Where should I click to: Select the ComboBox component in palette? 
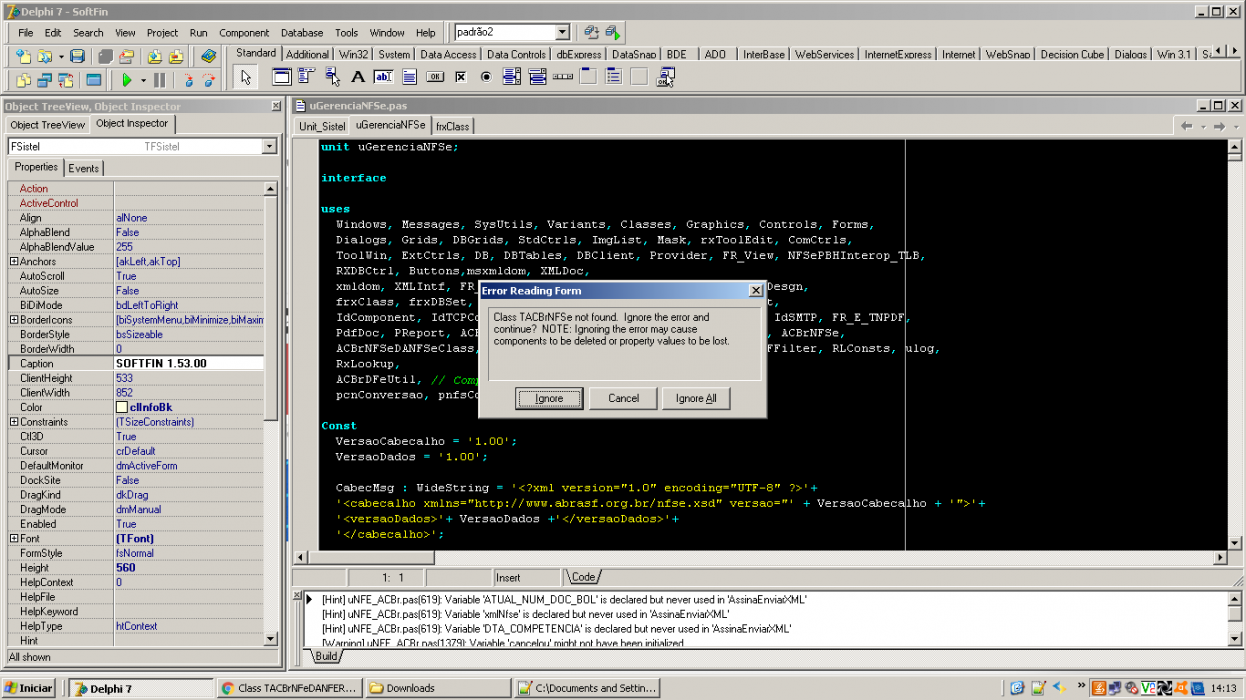pyautogui.click(x=538, y=77)
